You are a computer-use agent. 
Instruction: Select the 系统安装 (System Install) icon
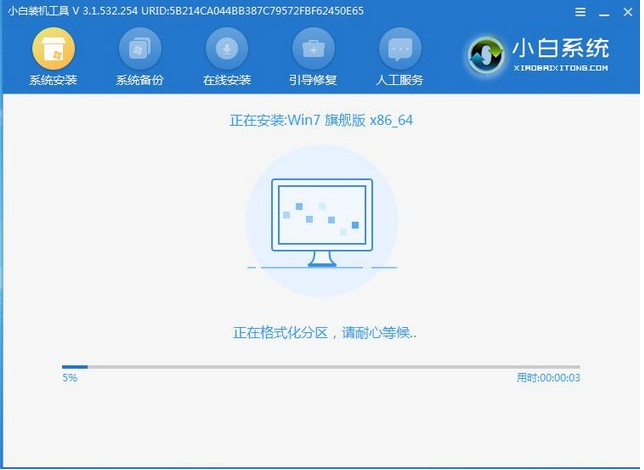pos(53,48)
